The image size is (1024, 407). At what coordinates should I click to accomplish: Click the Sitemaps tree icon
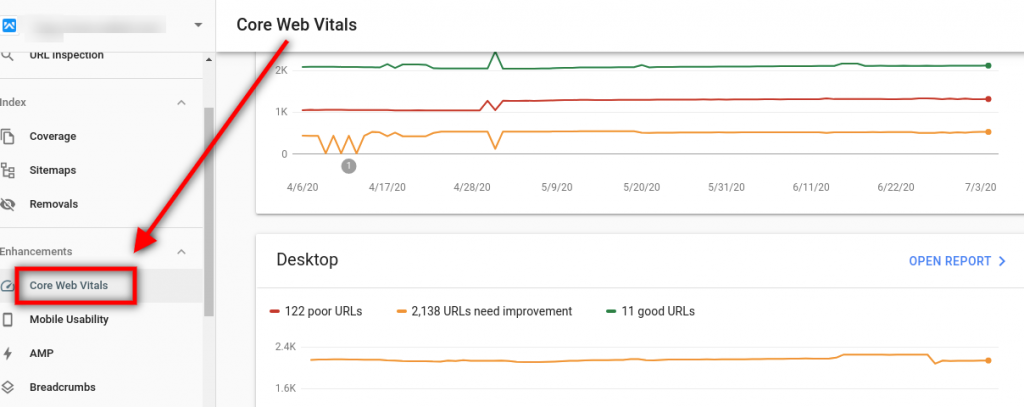[x=8, y=170]
